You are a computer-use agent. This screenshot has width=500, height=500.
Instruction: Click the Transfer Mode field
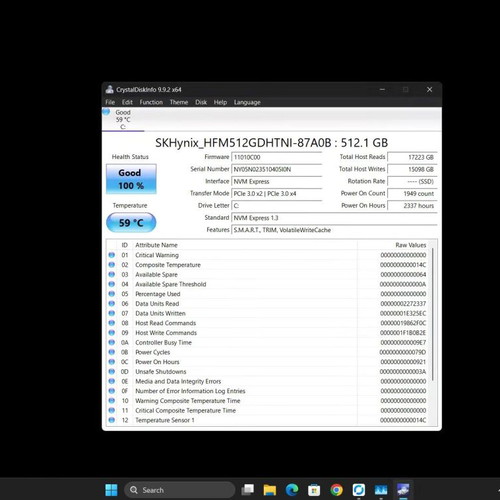(x=277, y=193)
